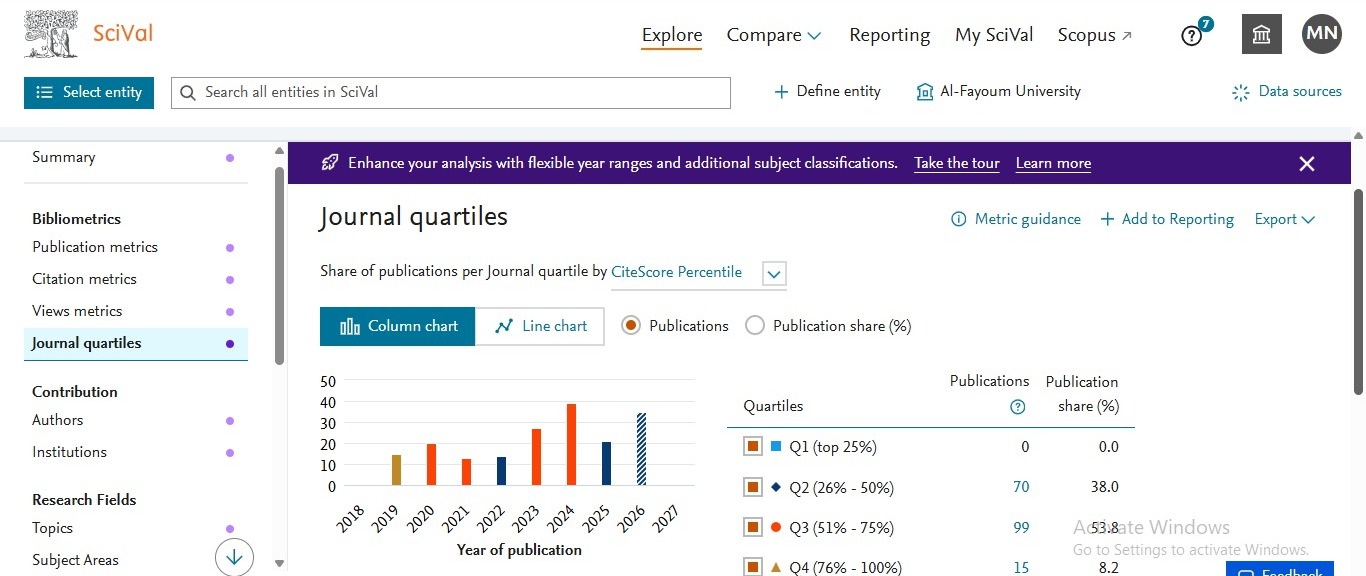This screenshot has height=576, width=1366.
Task: Open the MN user profile avatar
Action: [x=1322, y=34]
